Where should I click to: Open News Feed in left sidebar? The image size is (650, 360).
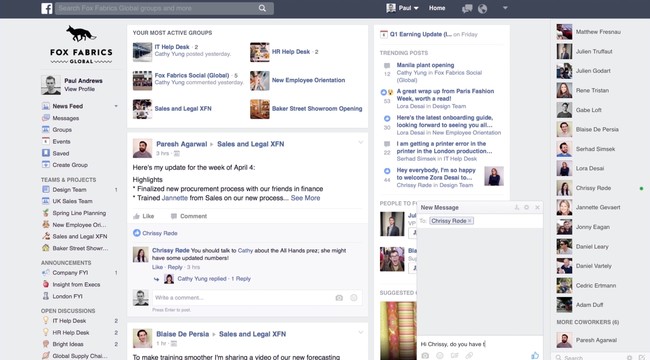tap(68, 106)
